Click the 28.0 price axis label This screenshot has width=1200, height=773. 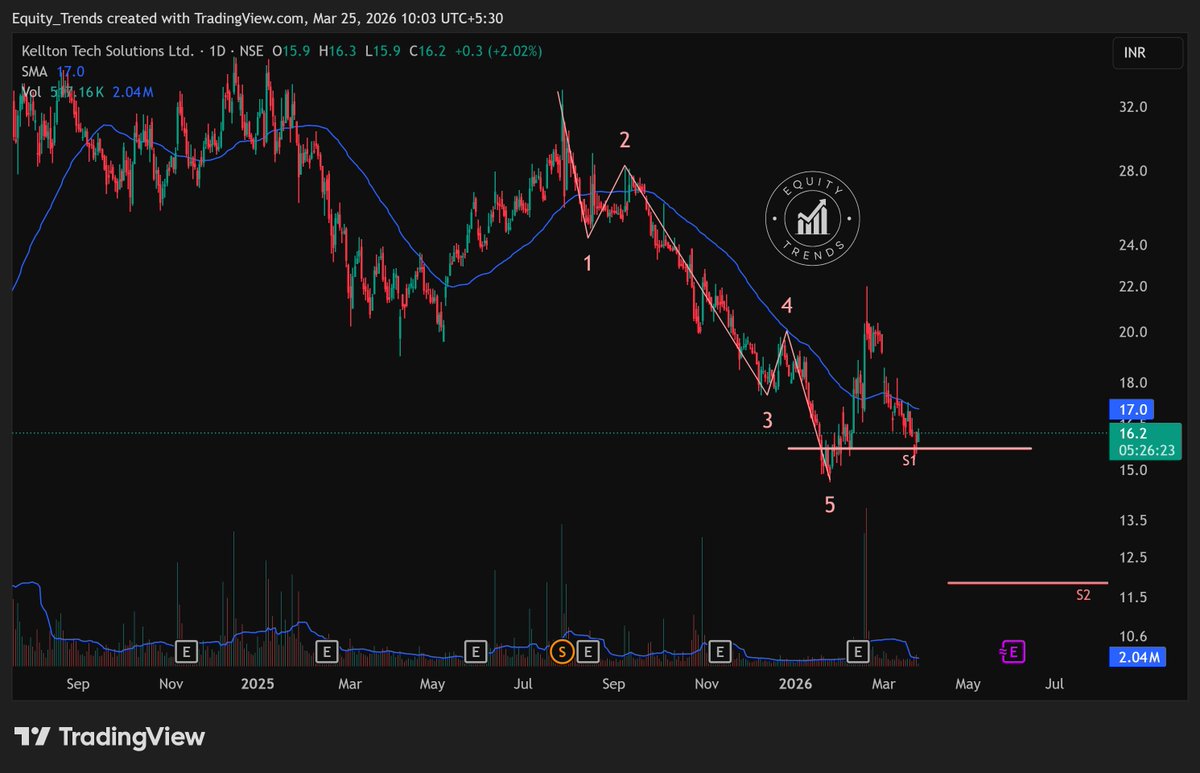pos(1132,171)
